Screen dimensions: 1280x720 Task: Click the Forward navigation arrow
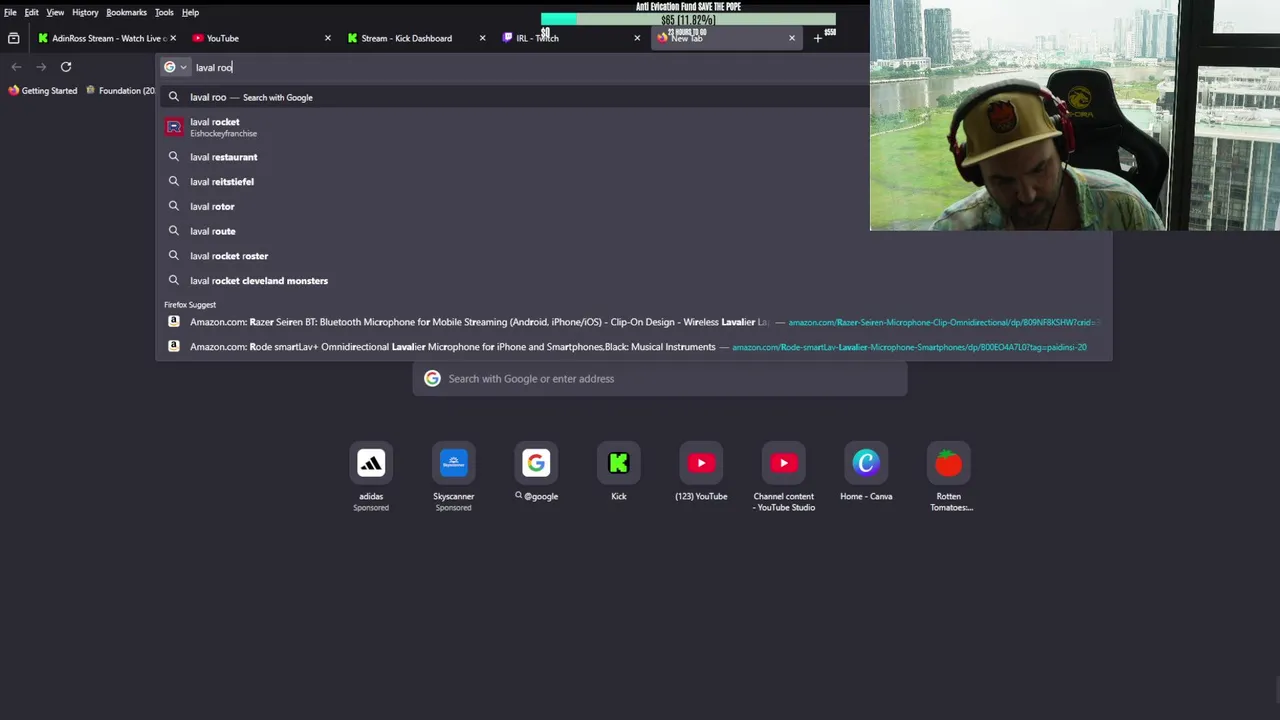(x=41, y=67)
